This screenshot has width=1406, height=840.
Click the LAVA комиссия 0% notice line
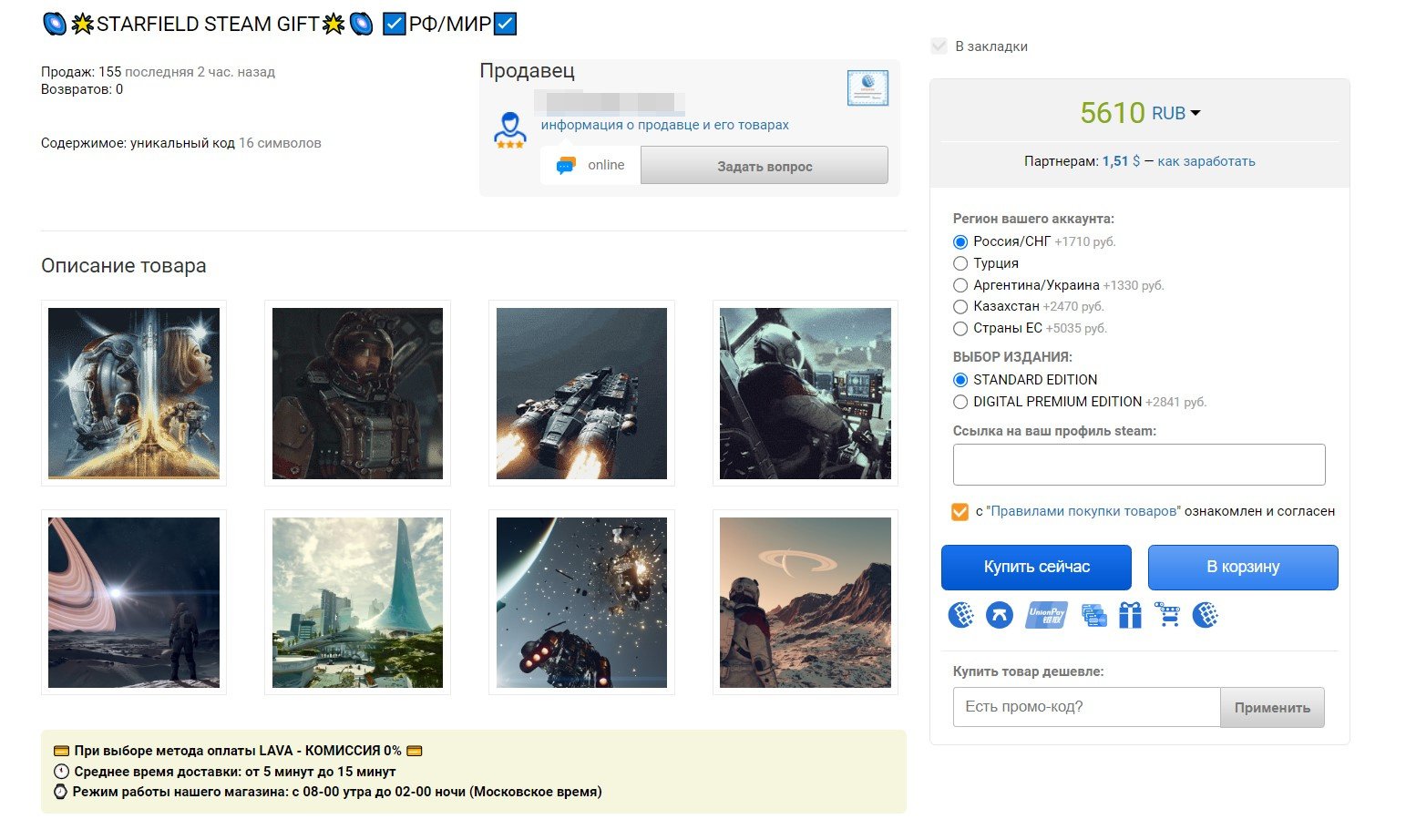[x=238, y=751]
